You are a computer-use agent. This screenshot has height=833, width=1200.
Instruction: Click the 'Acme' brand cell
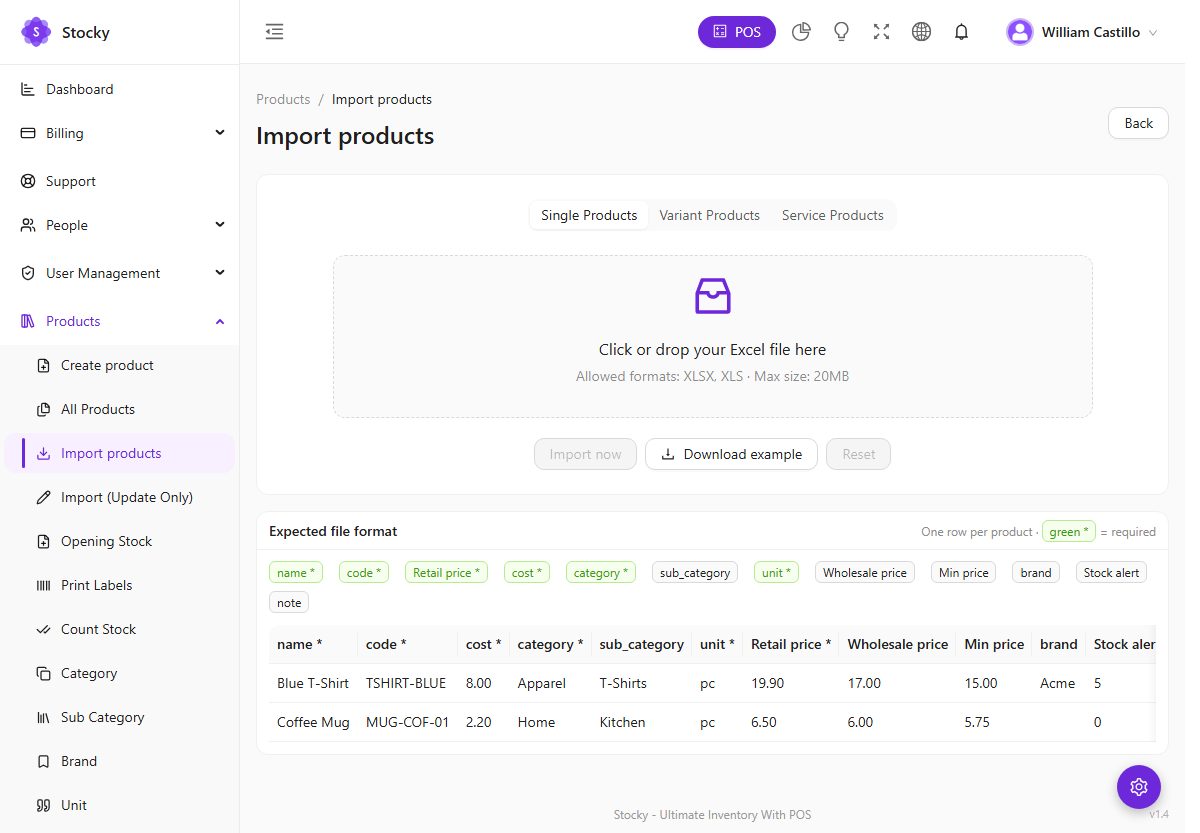click(x=1058, y=683)
